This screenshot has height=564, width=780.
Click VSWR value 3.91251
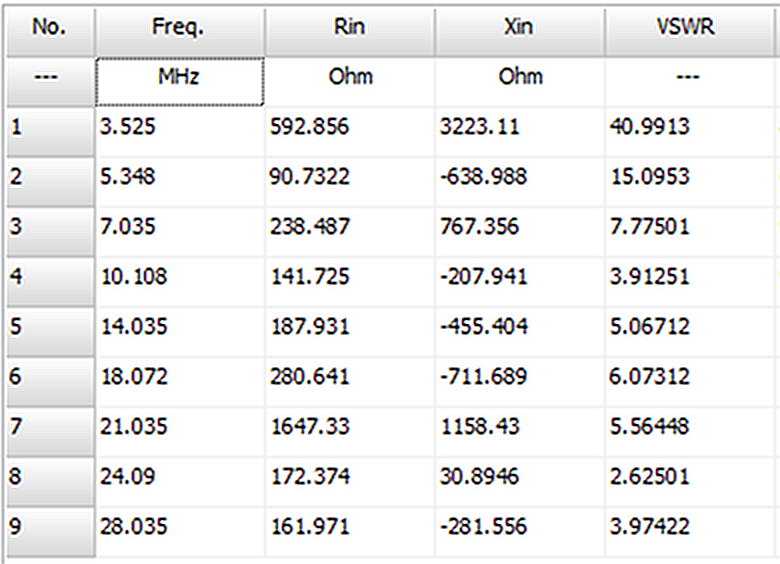click(689, 282)
